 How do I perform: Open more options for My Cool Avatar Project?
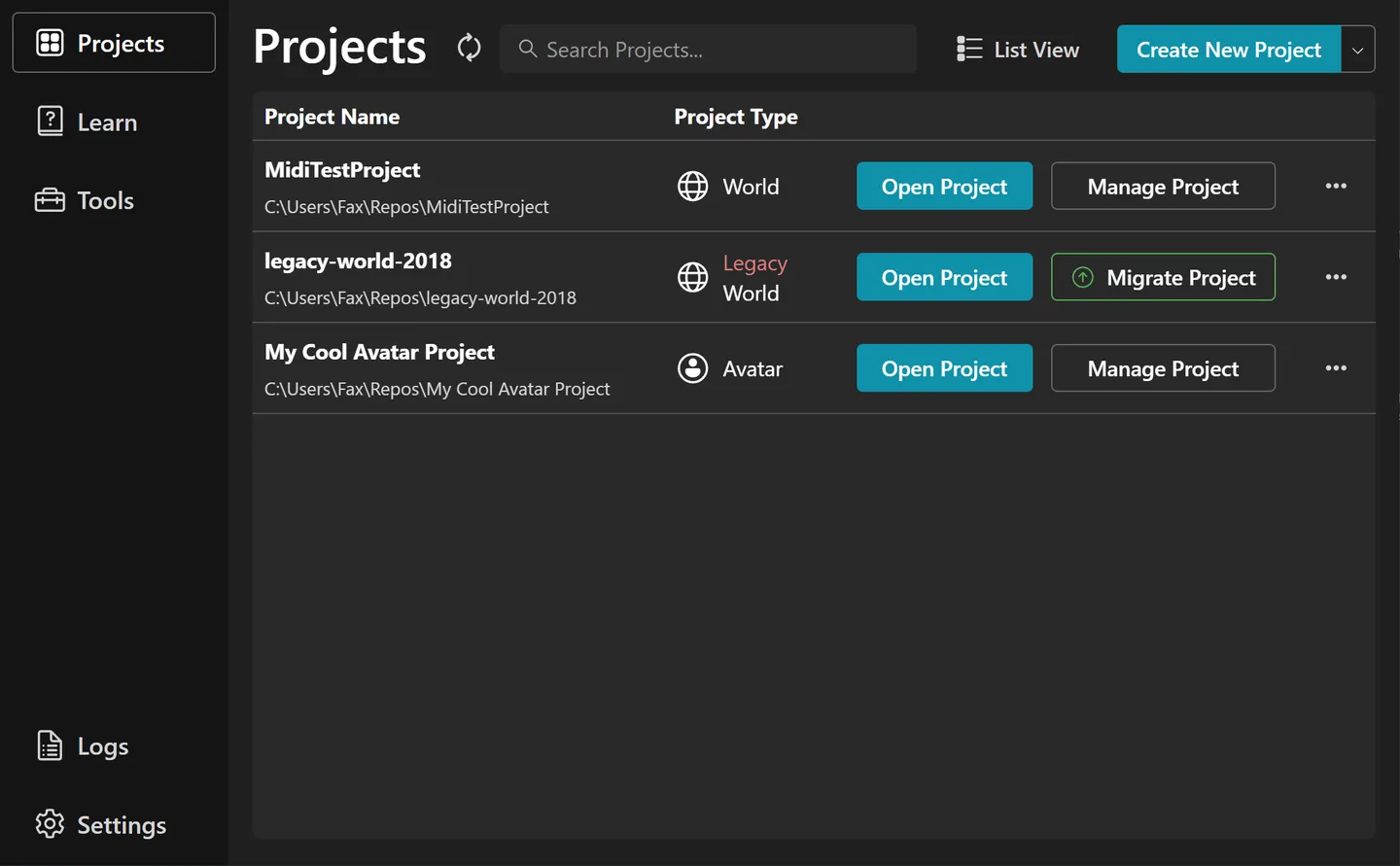click(1336, 368)
